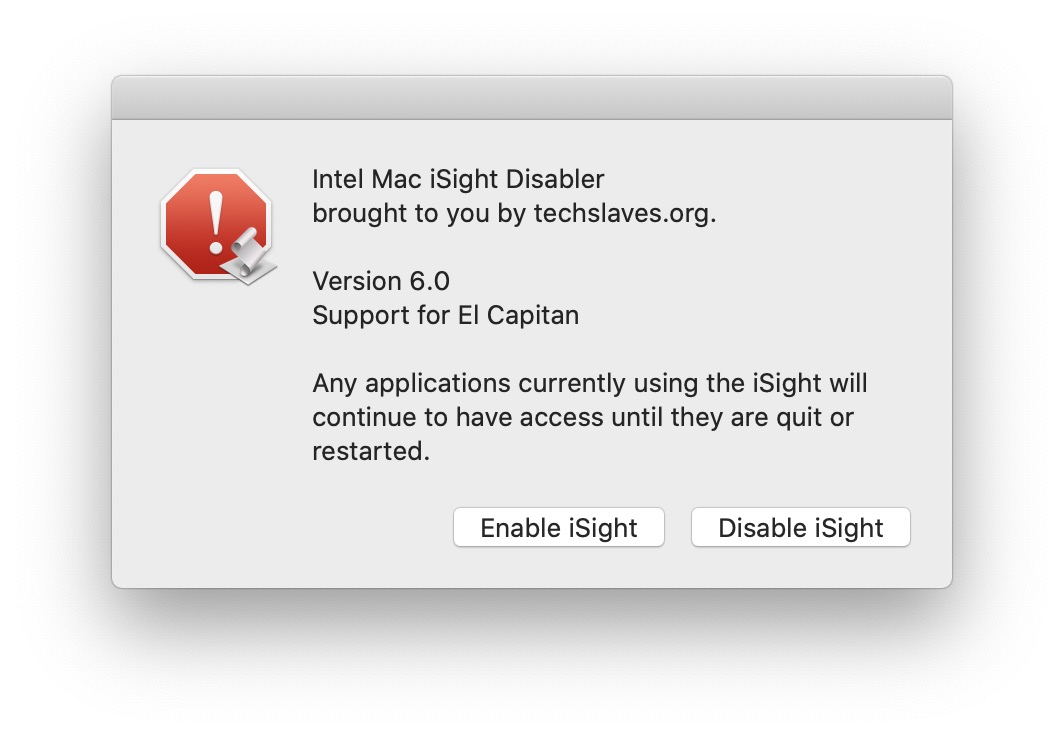Click the word "restarted." in the message

pos(371,451)
